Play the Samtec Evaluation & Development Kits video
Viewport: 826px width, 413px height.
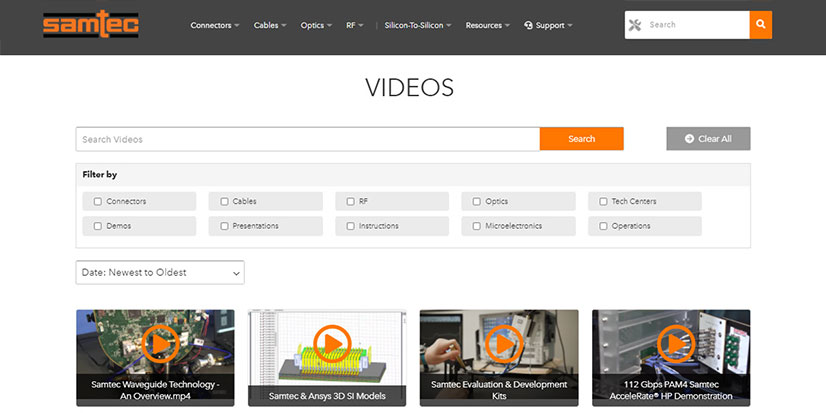[x=504, y=343]
